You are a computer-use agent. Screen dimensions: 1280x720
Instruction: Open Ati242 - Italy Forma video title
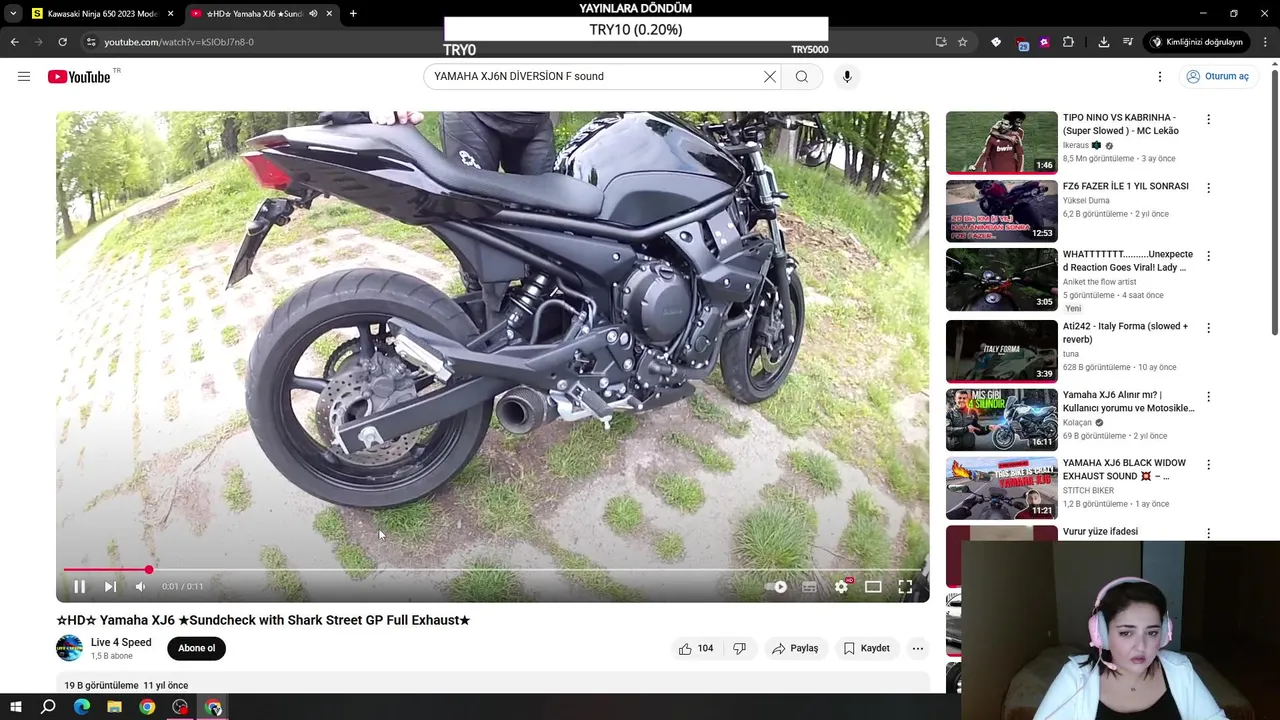point(1125,332)
